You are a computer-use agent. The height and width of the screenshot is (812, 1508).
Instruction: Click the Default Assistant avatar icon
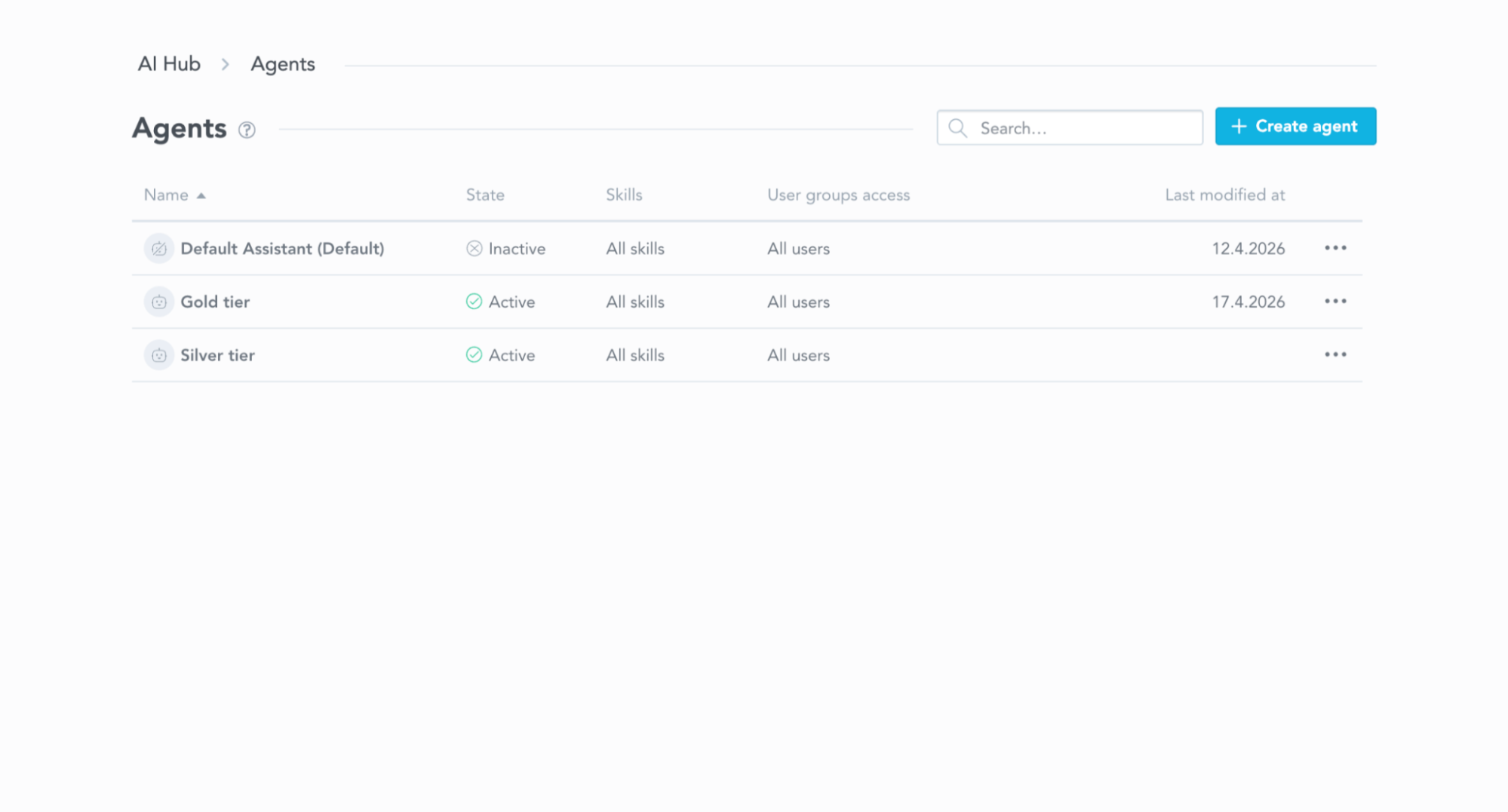pyautogui.click(x=158, y=248)
